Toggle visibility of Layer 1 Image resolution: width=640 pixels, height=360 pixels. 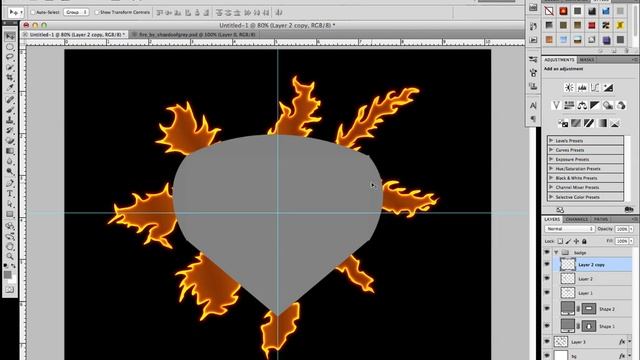click(547, 293)
